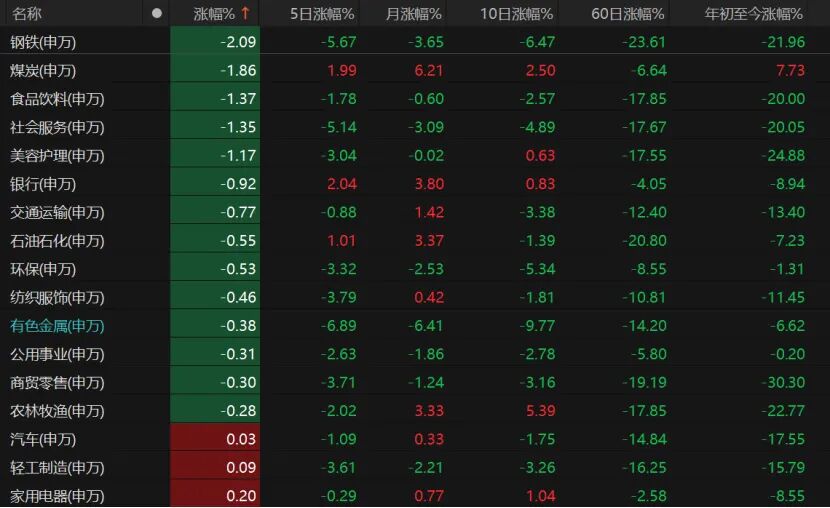
Task: Select the 食品饮料(申万) row name
Action: [x=57, y=99]
